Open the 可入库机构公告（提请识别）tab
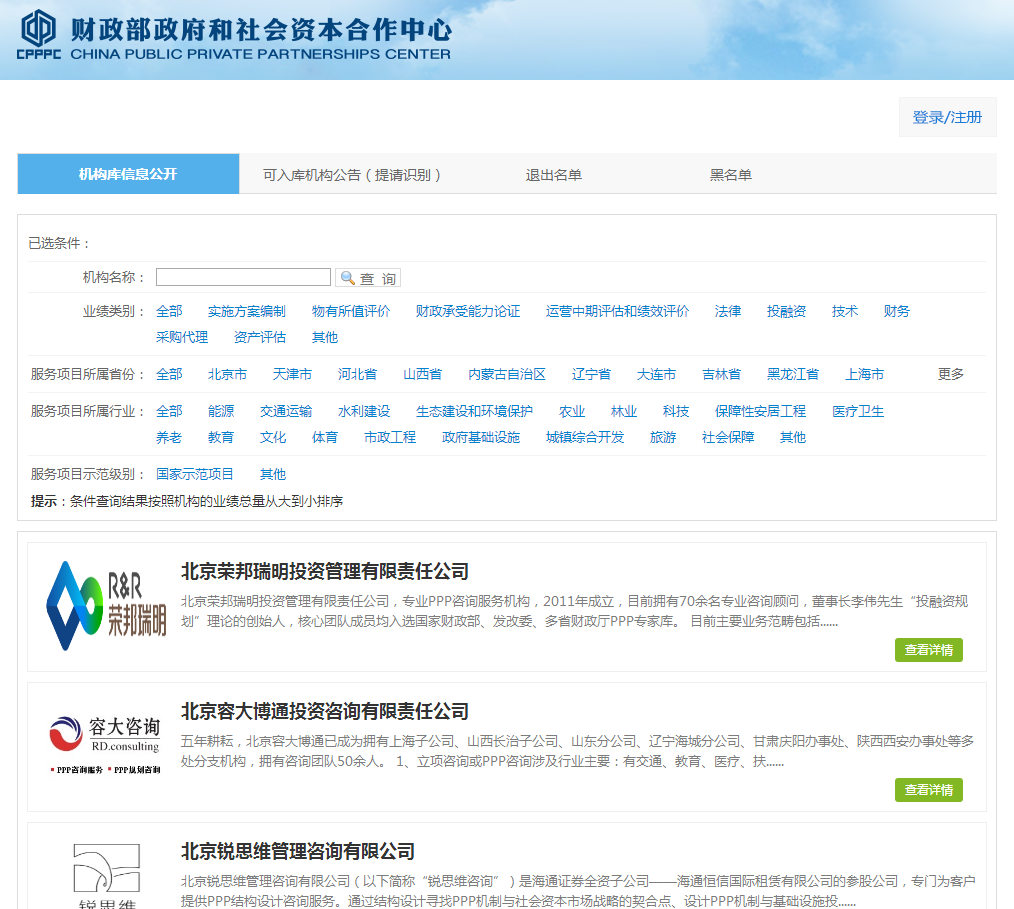The height and width of the screenshot is (909, 1014). pos(352,175)
